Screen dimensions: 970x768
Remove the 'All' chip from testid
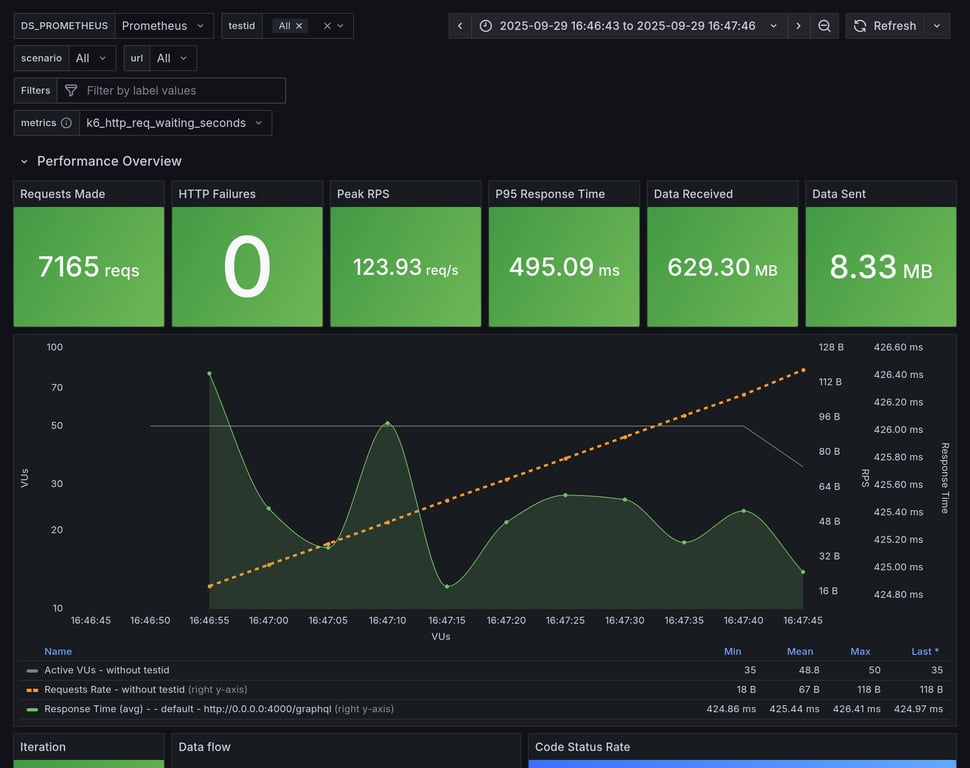click(x=299, y=26)
